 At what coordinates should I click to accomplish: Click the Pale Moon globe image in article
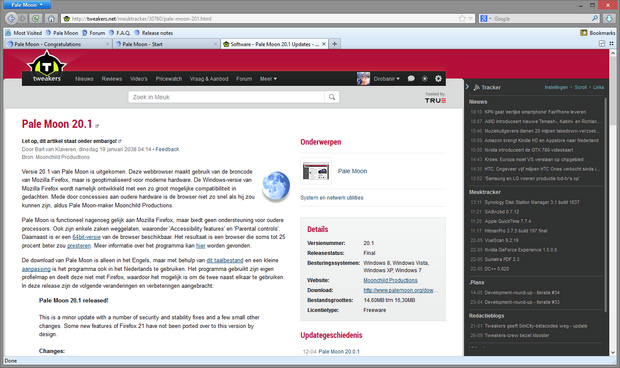tap(276, 186)
